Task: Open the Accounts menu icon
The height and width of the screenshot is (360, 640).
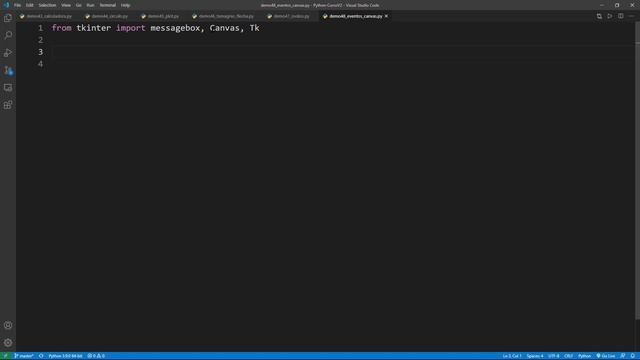Action: [x=8, y=325]
